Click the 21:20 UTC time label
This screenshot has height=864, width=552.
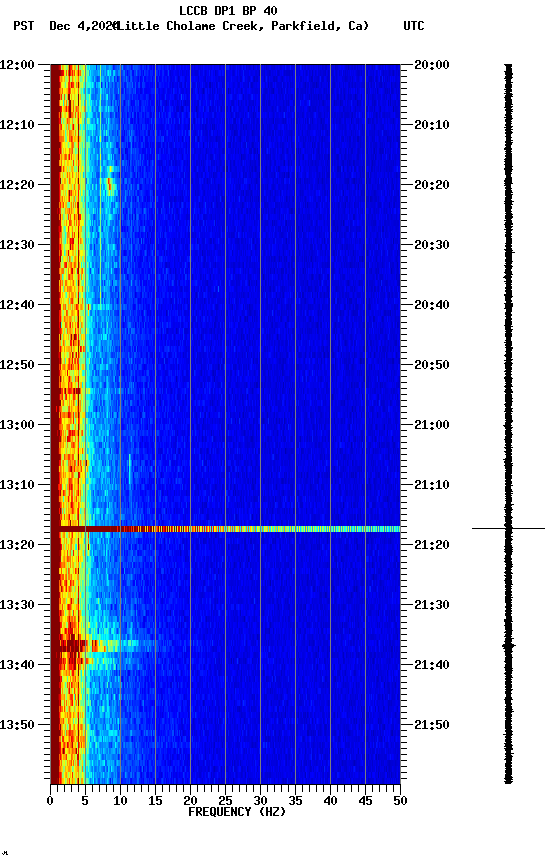coord(432,545)
